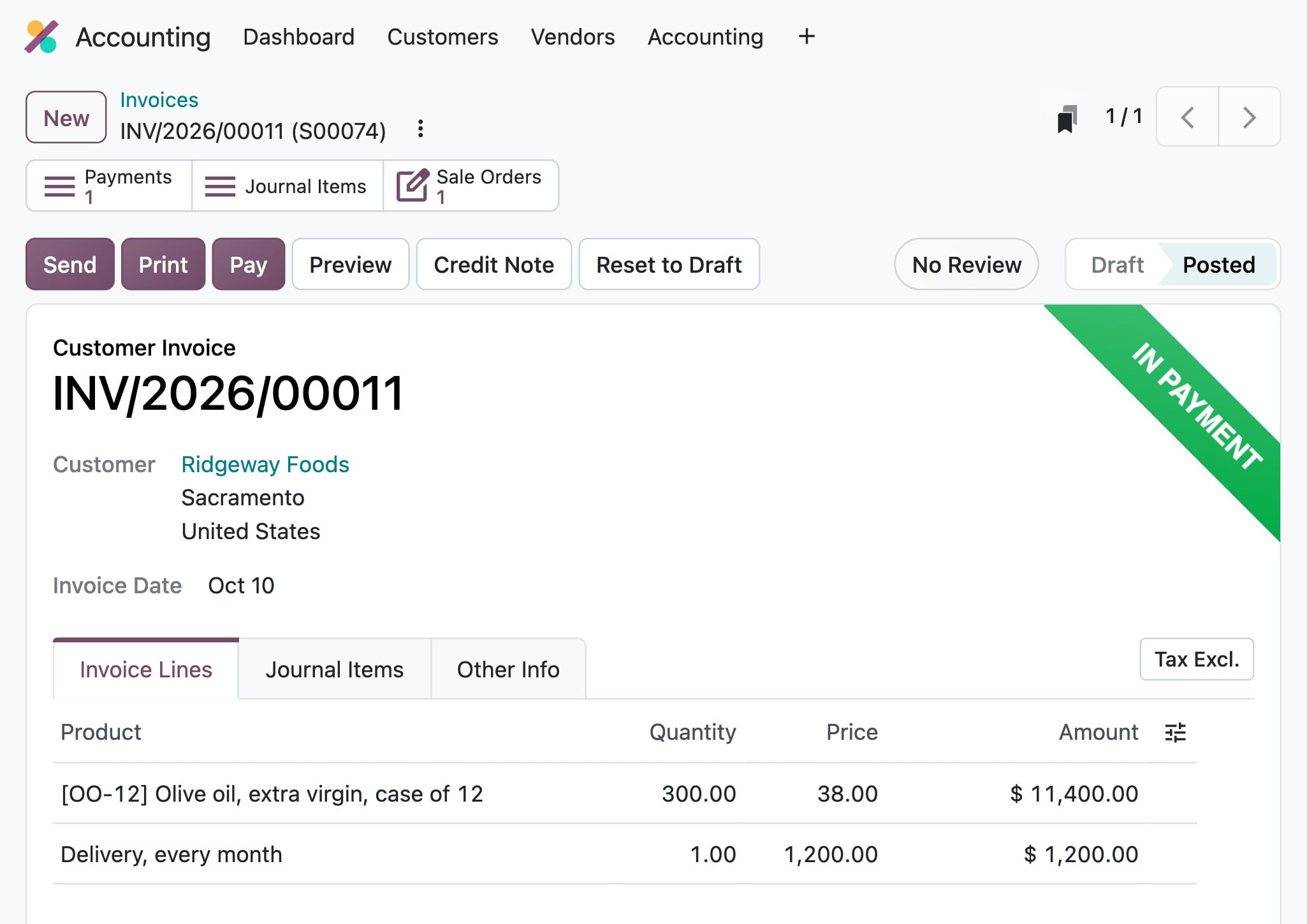
Task: Click the Invoice Date value Oct 10
Action: 241,585
